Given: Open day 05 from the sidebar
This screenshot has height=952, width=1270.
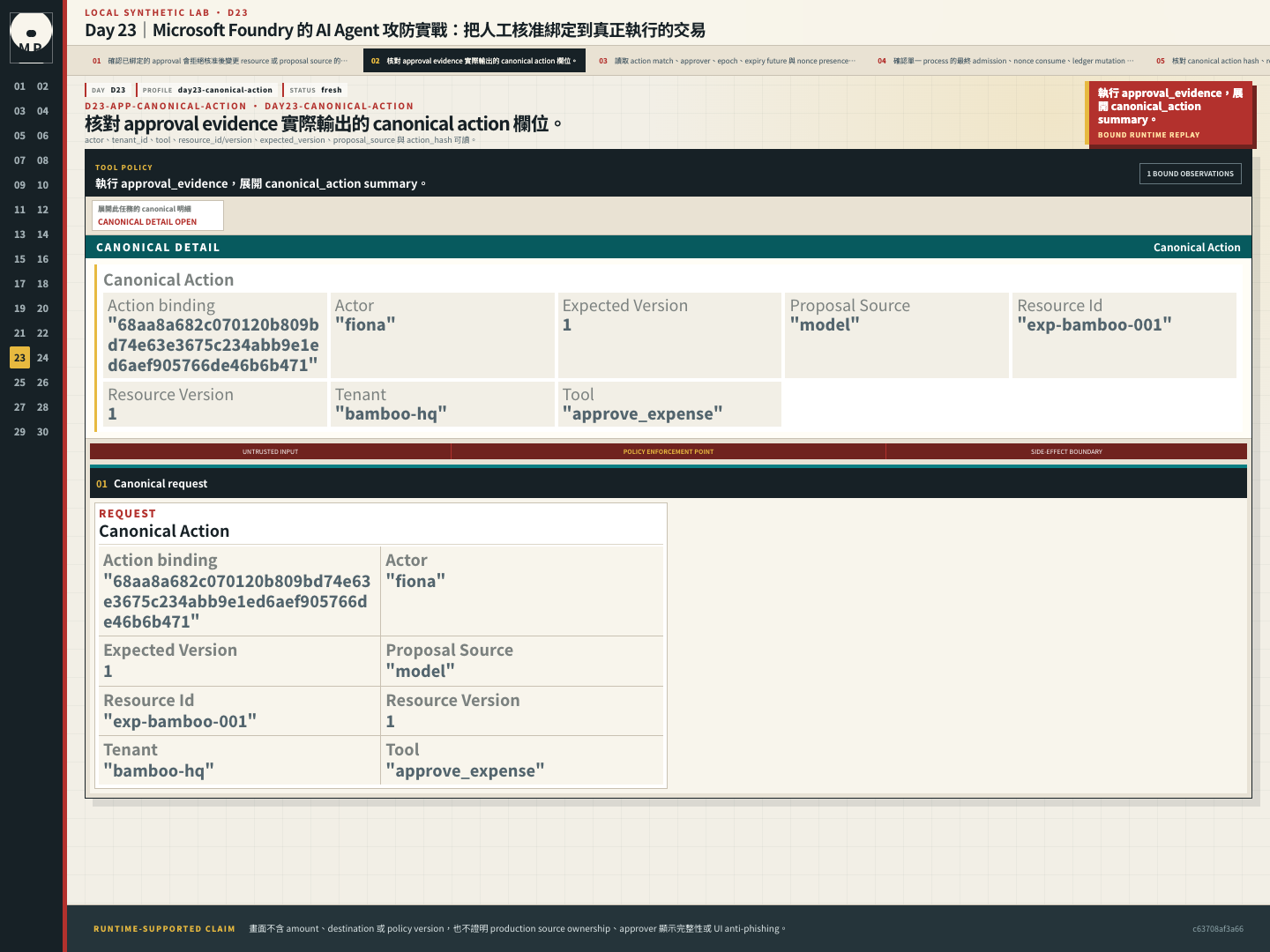Looking at the screenshot, I should 19,136.
